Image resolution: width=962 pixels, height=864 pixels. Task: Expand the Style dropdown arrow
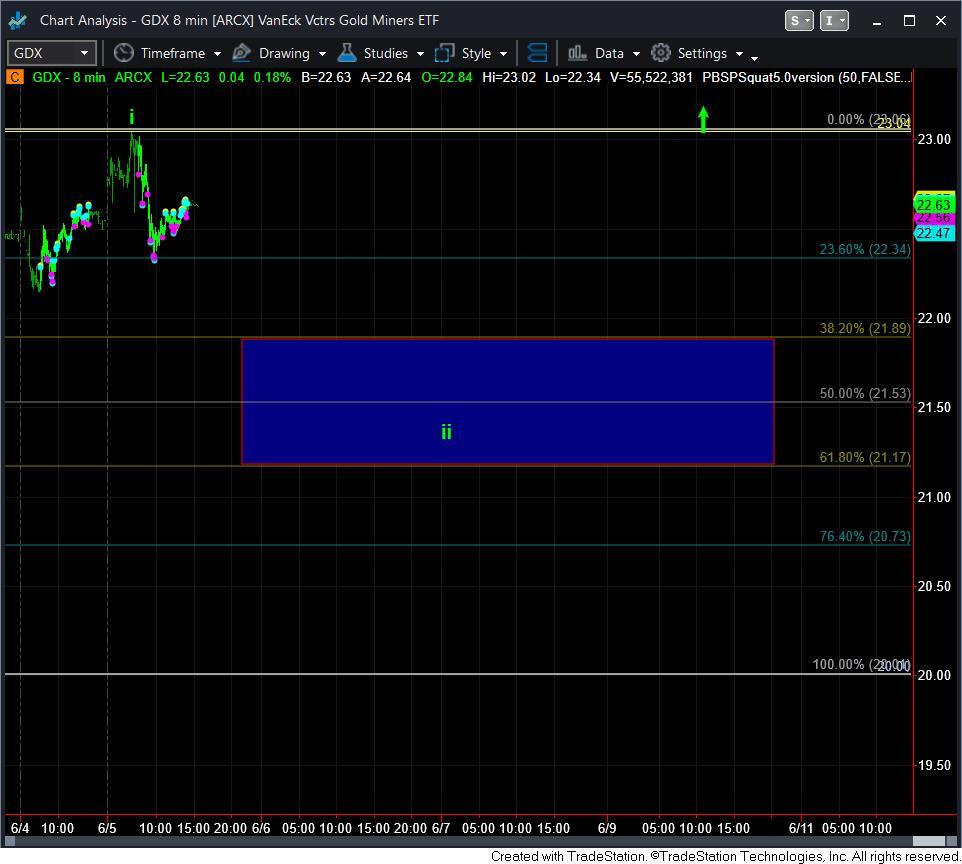[504, 54]
